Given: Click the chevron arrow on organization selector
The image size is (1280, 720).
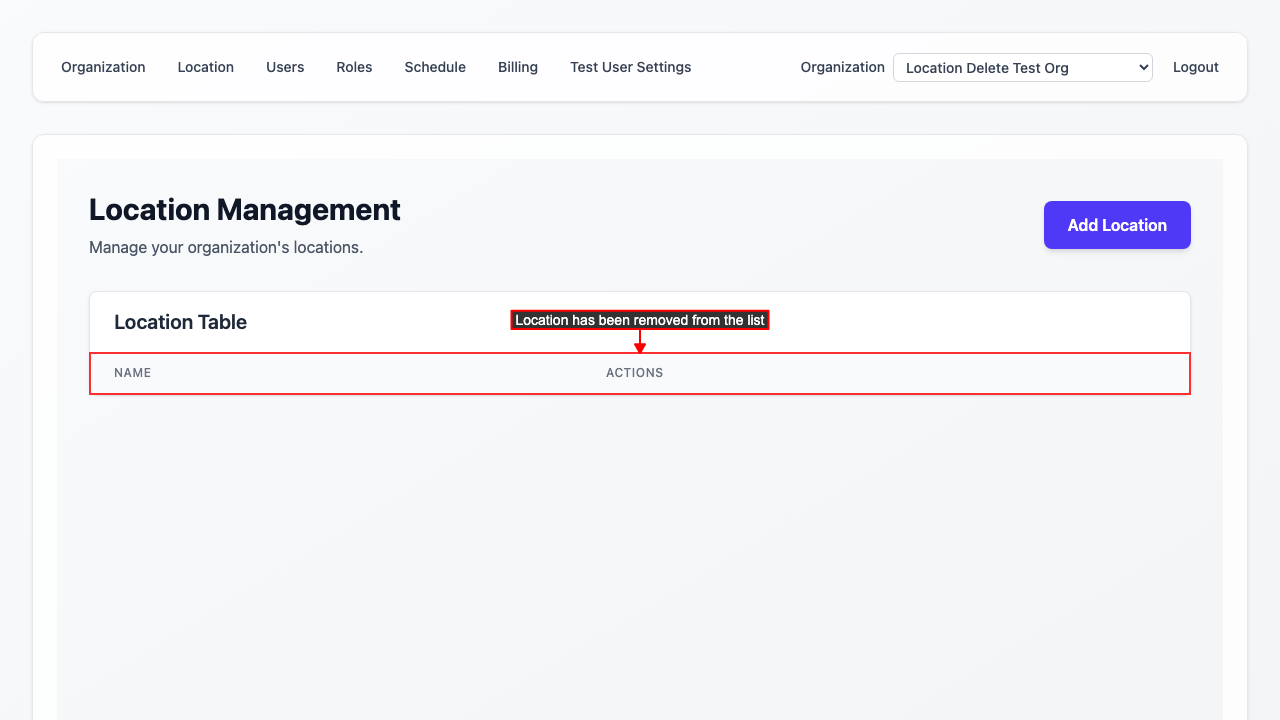Looking at the screenshot, I should tap(1143, 68).
